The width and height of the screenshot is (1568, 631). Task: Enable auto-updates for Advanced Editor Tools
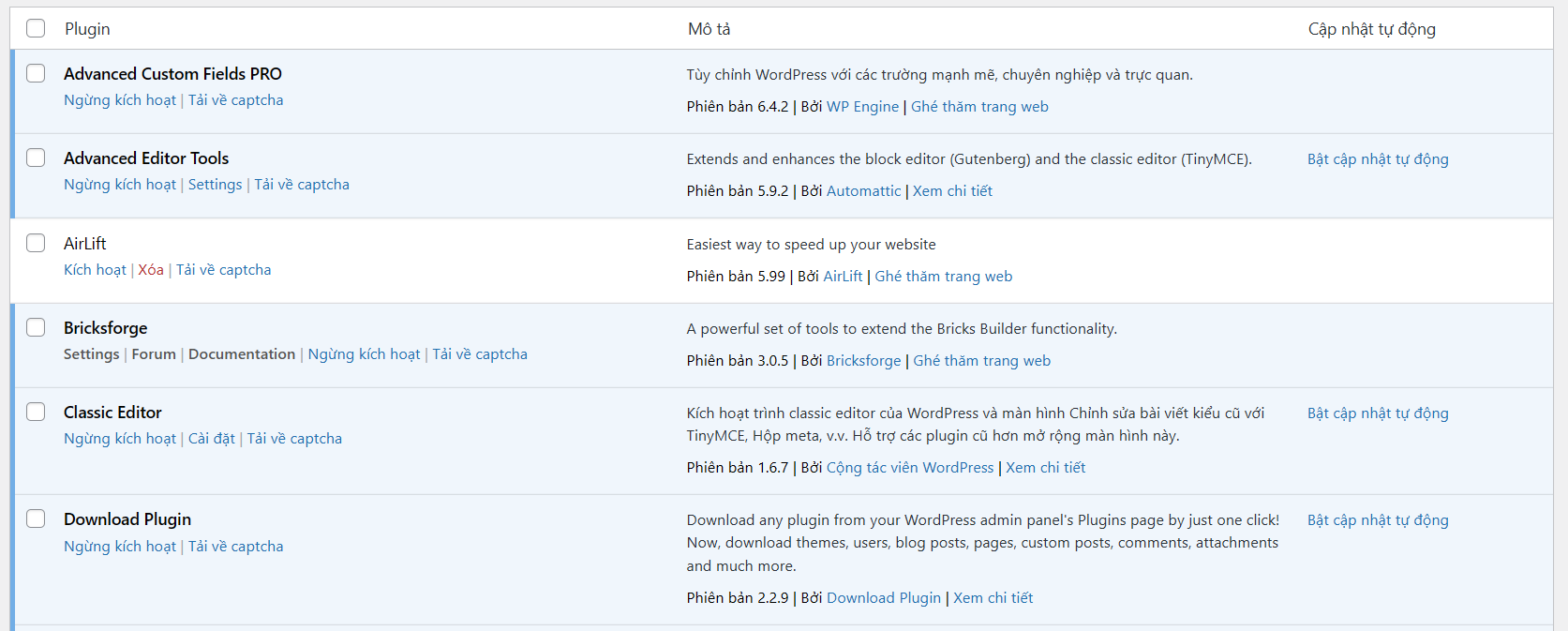[1378, 159]
